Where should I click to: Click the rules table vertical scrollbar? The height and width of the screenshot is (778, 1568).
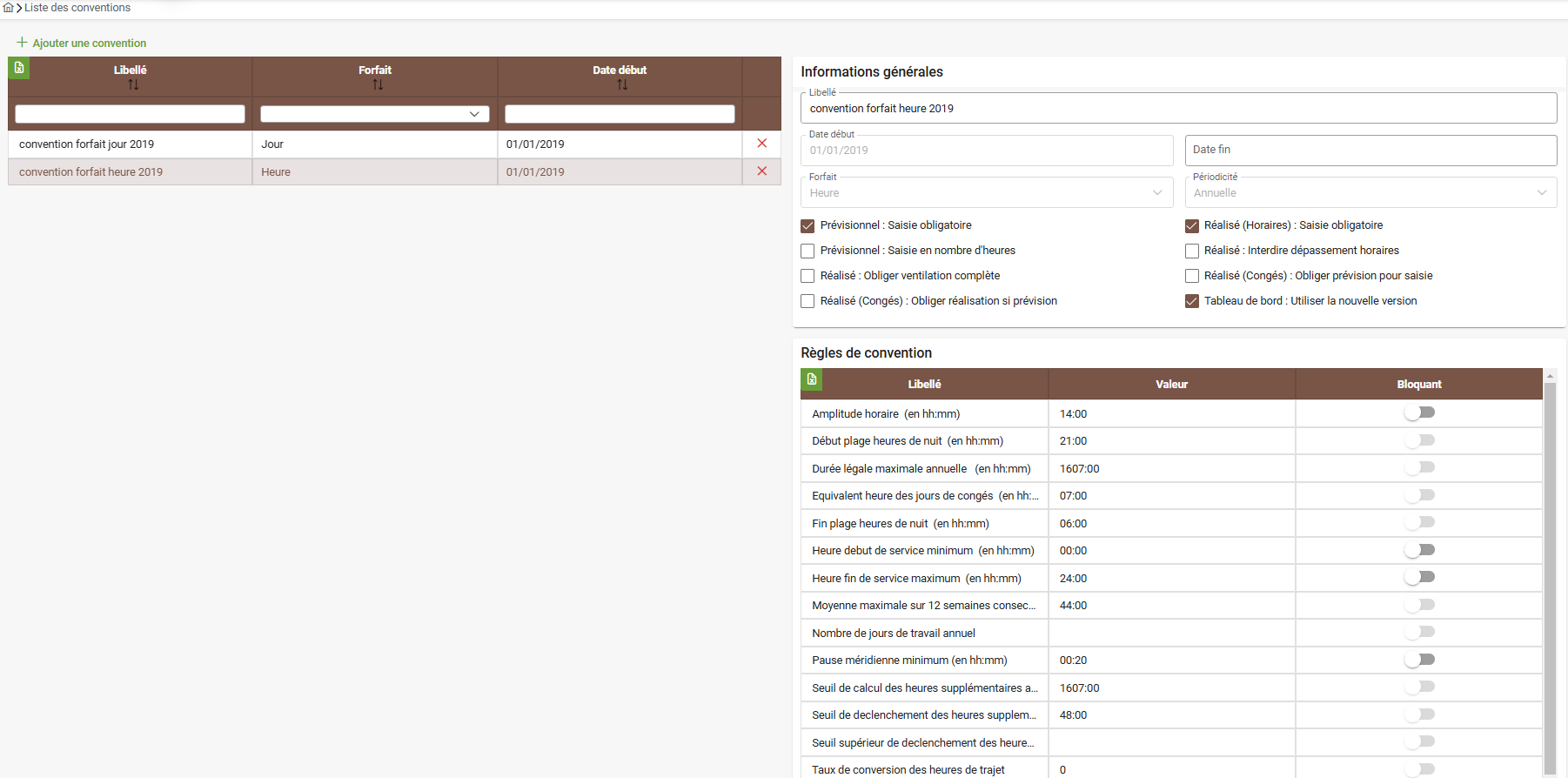pos(1549,574)
